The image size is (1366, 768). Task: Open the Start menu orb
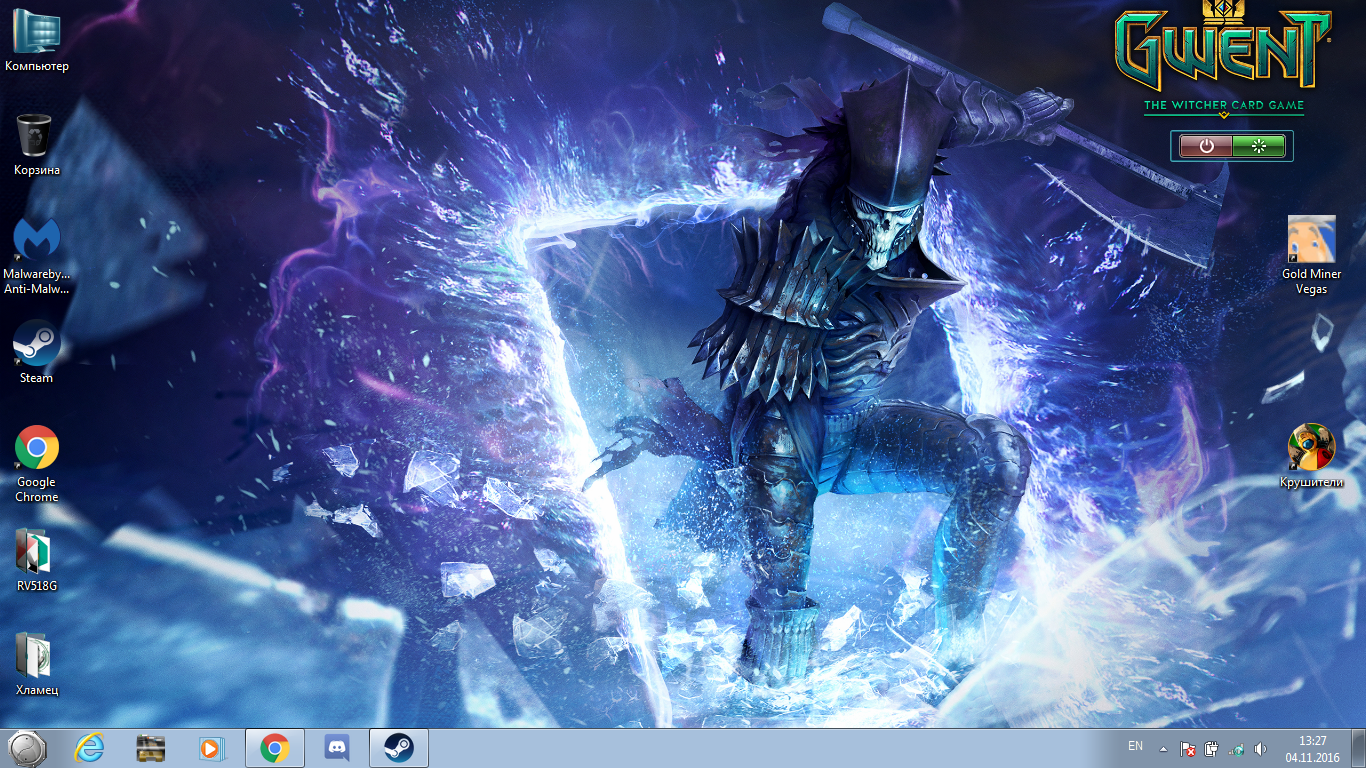pos(27,748)
